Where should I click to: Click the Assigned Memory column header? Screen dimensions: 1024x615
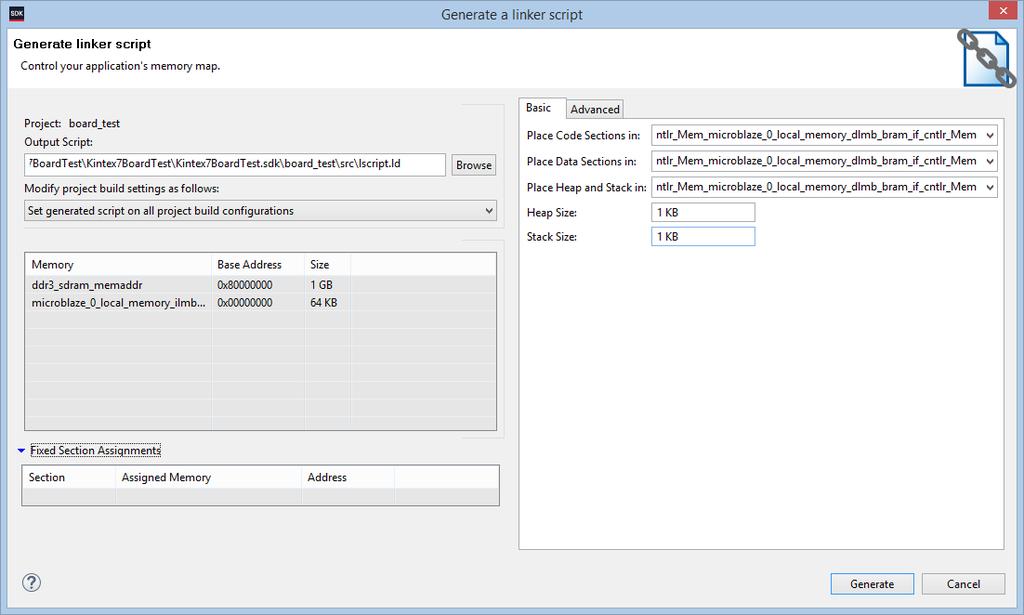tap(208, 477)
